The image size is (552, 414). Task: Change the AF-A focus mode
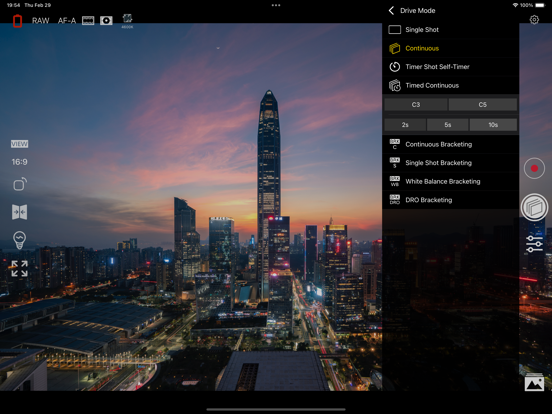point(67,21)
